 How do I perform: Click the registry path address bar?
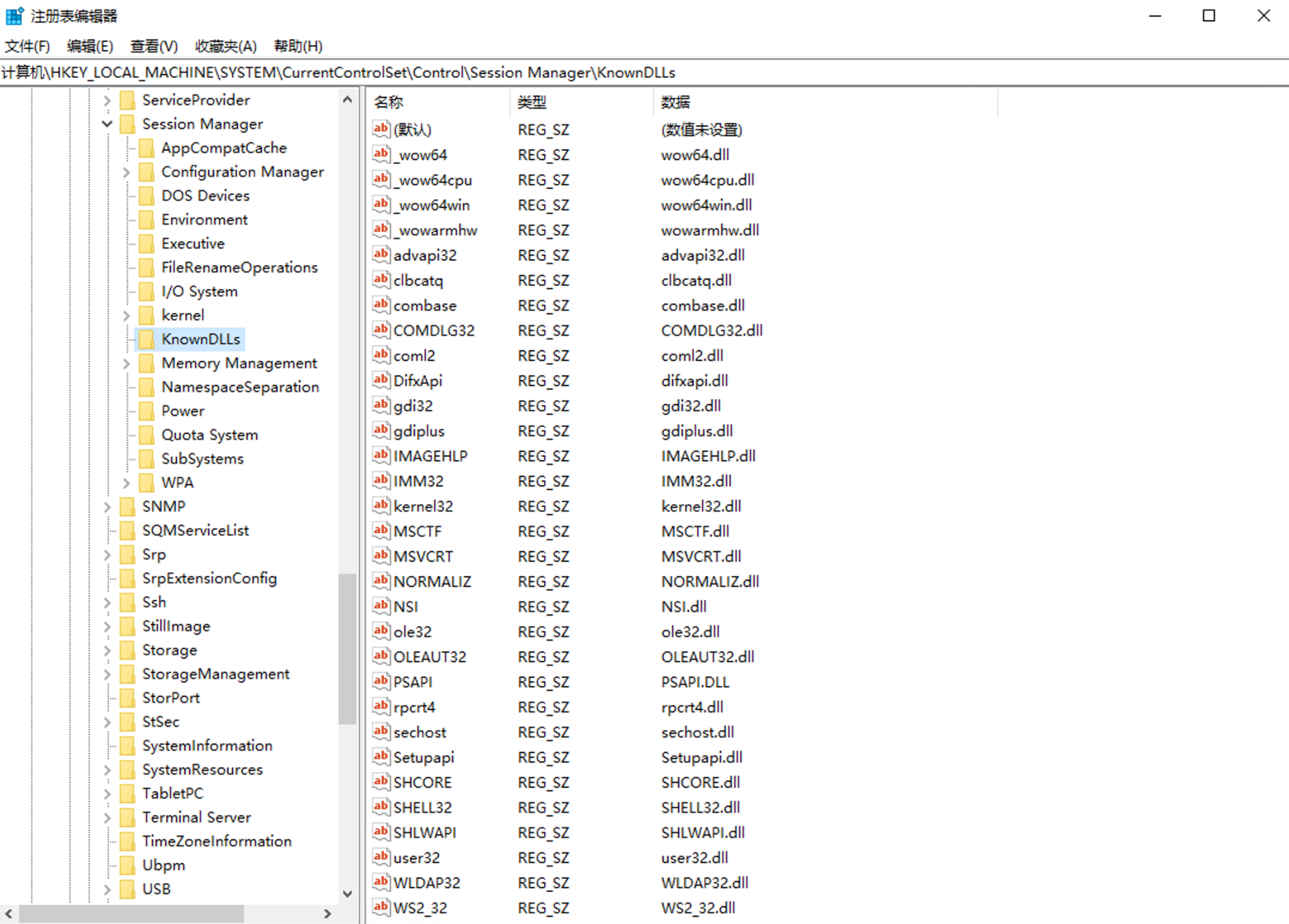(644, 72)
